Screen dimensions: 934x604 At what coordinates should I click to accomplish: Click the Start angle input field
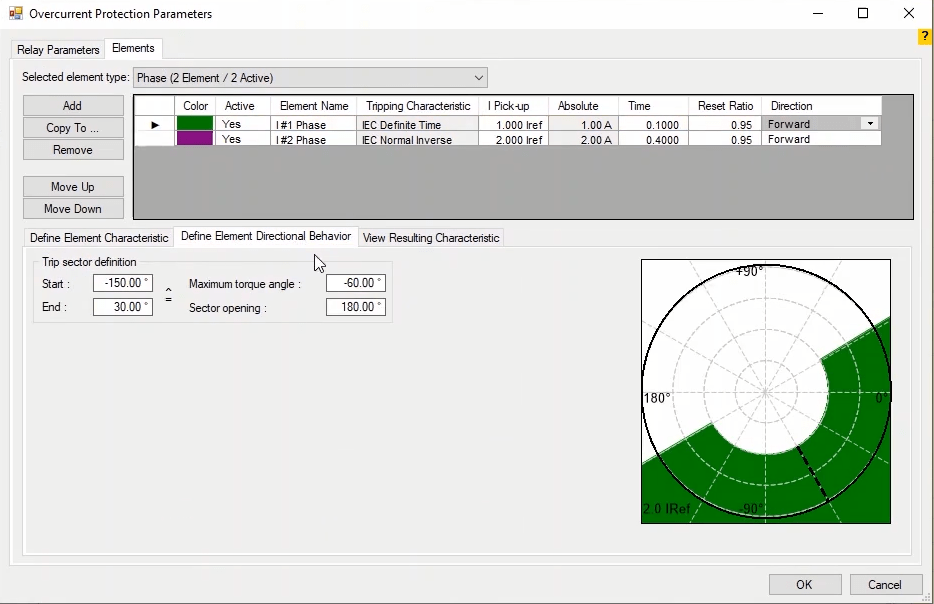click(x=123, y=284)
